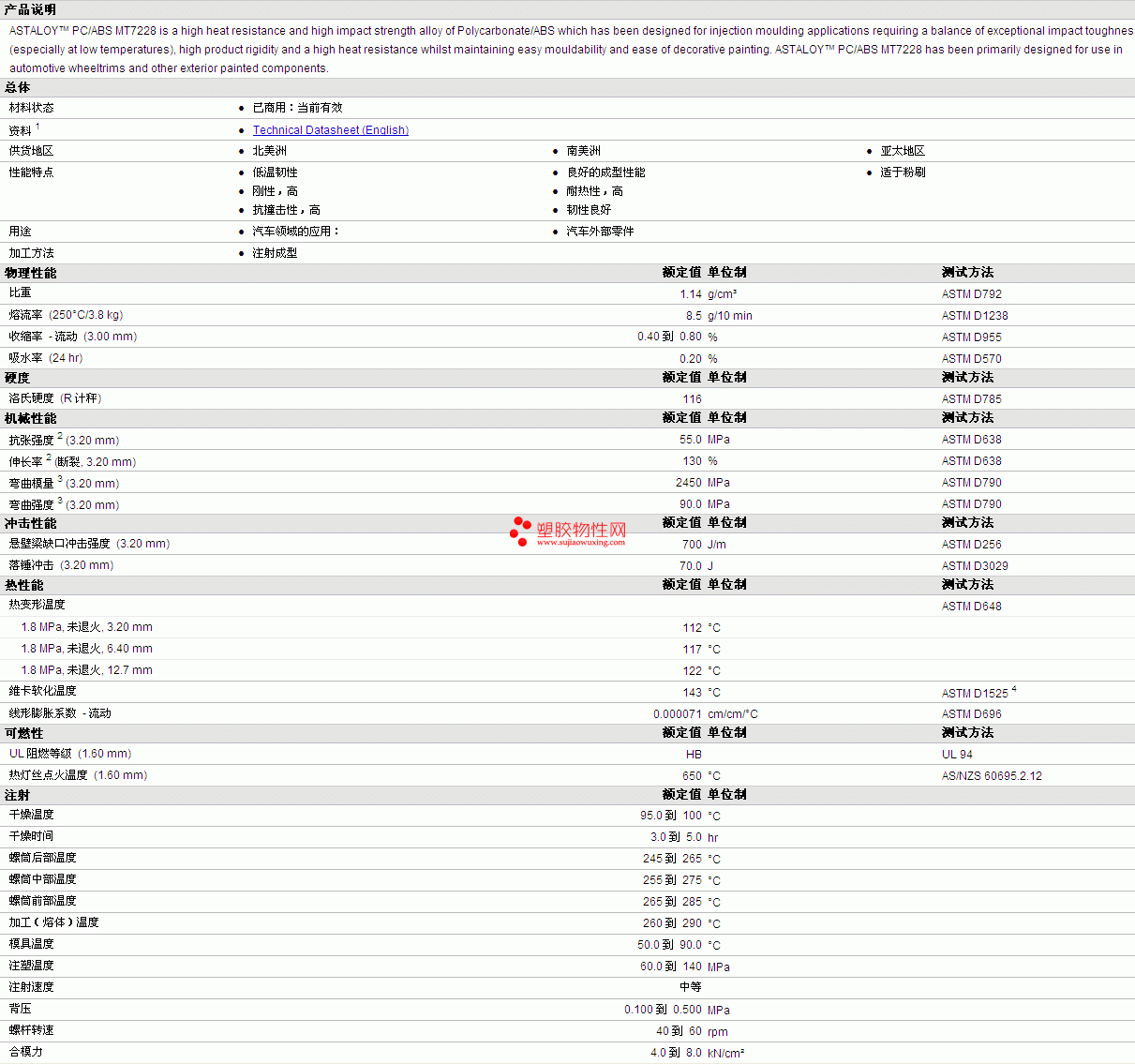1135x1064 pixels.
Task: Click ASTM D570 test method
Action: pyautogui.click(x=971, y=359)
